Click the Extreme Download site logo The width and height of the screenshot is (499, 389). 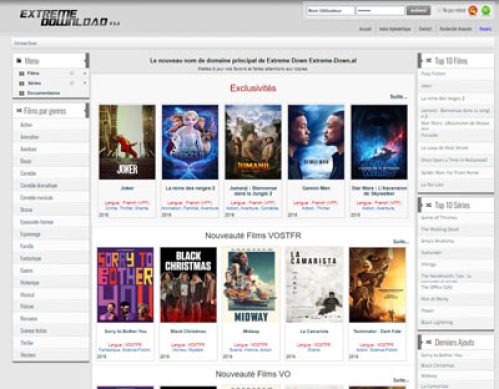click(x=69, y=18)
